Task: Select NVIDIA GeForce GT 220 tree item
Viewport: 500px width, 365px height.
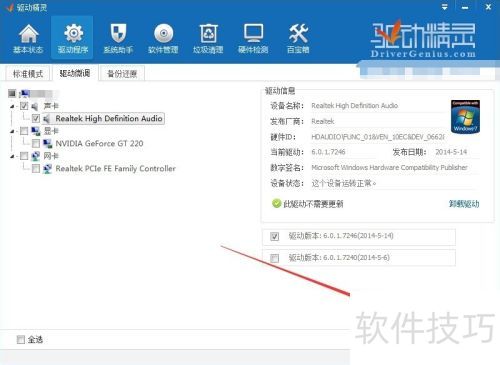Action: [x=99, y=144]
